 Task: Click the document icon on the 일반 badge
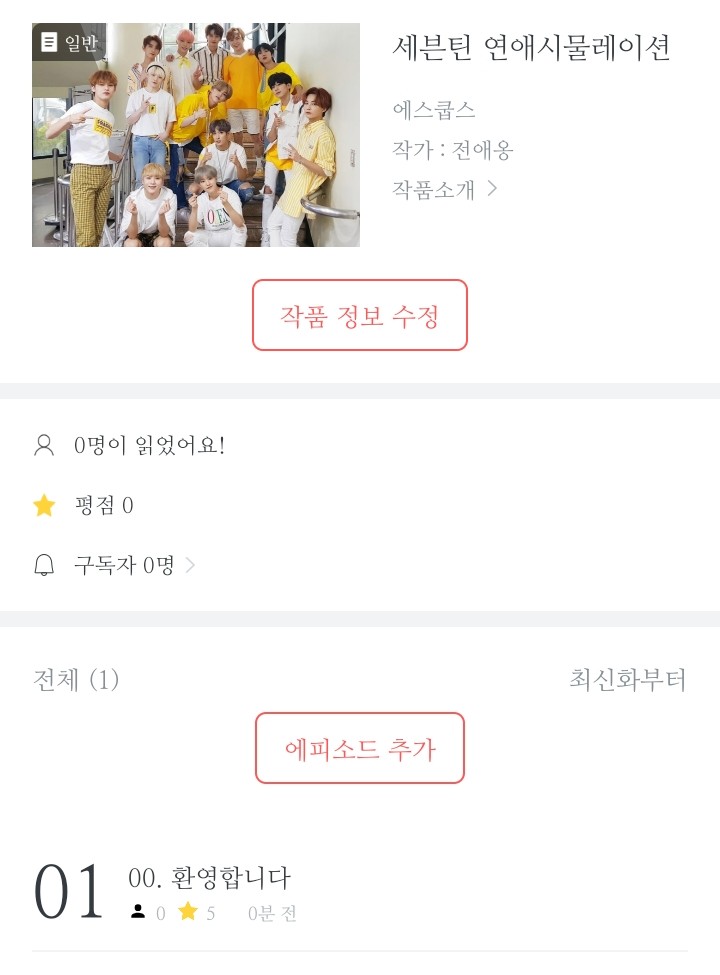tap(49, 42)
